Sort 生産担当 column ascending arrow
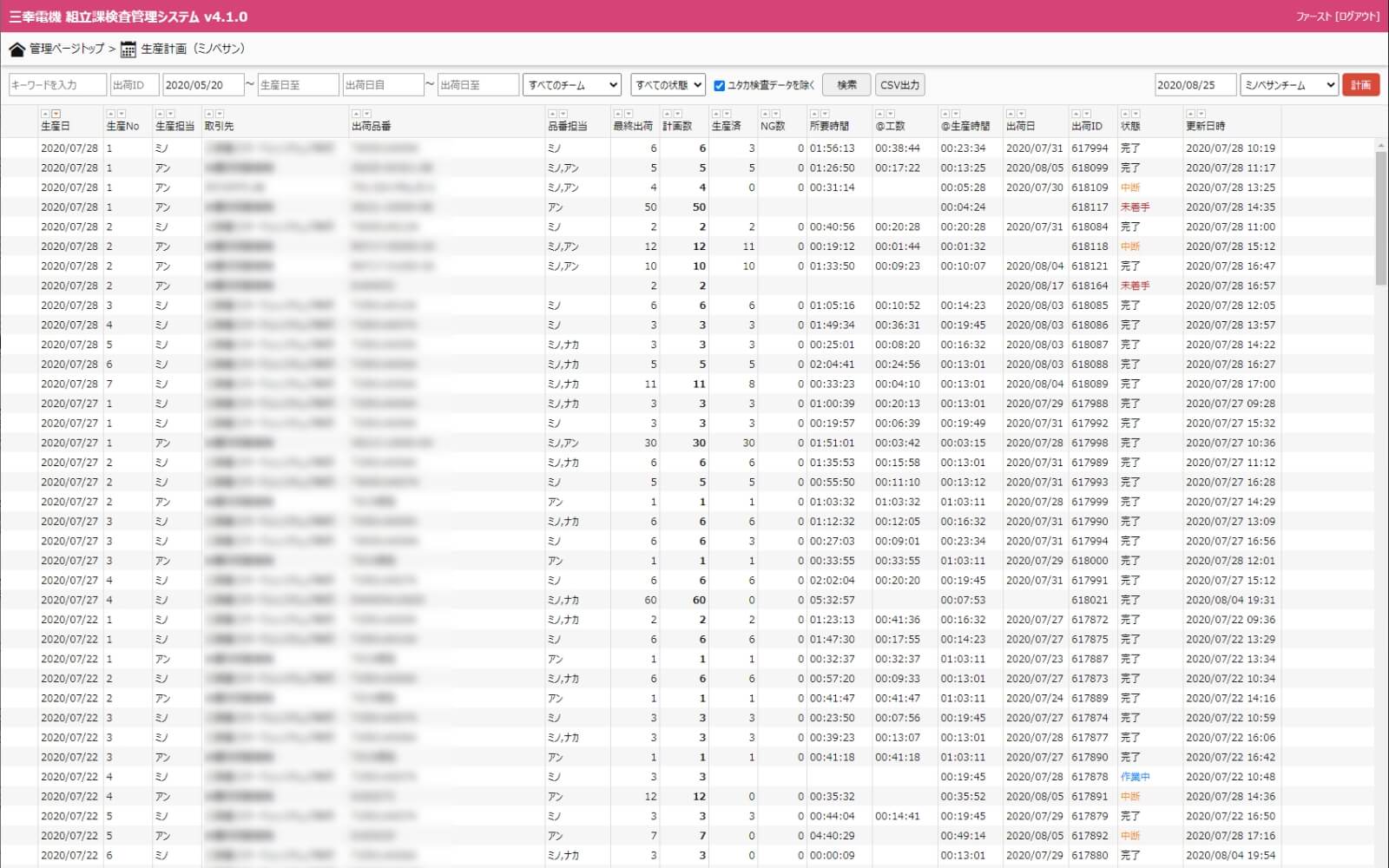The width and height of the screenshot is (1389, 868). (x=160, y=114)
